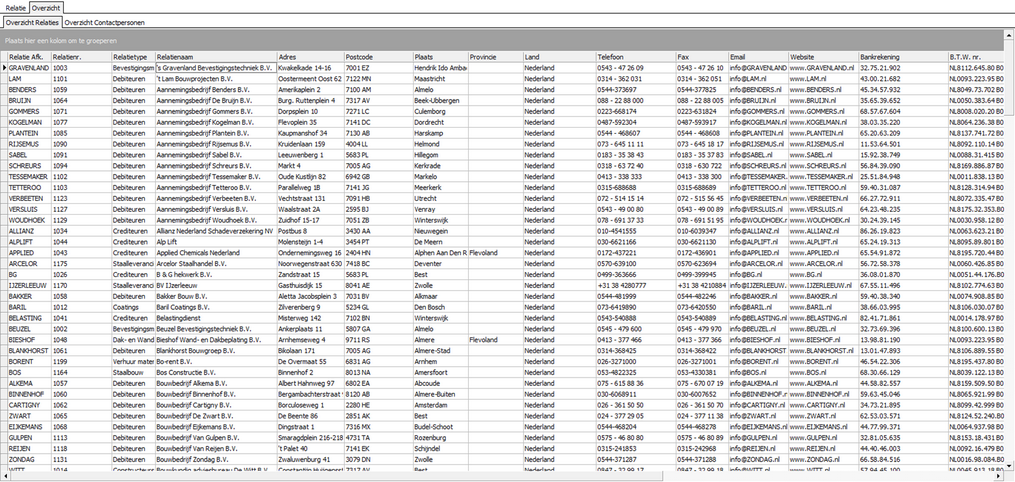This screenshot has width=1015, height=482.
Task: Click the Coatings relation type cell
Action: pyautogui.click(x=133, y=307)
